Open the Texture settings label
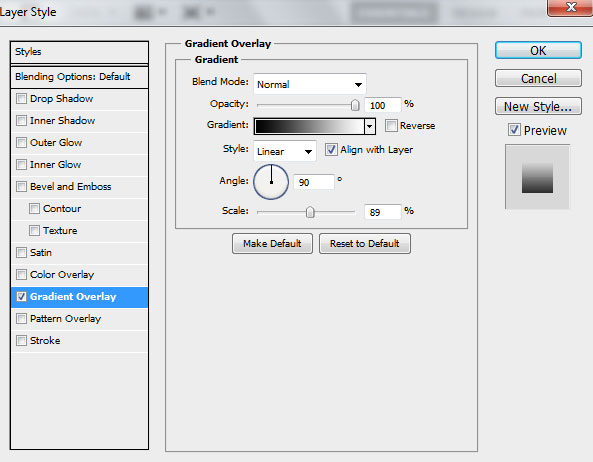 (60, 230)
